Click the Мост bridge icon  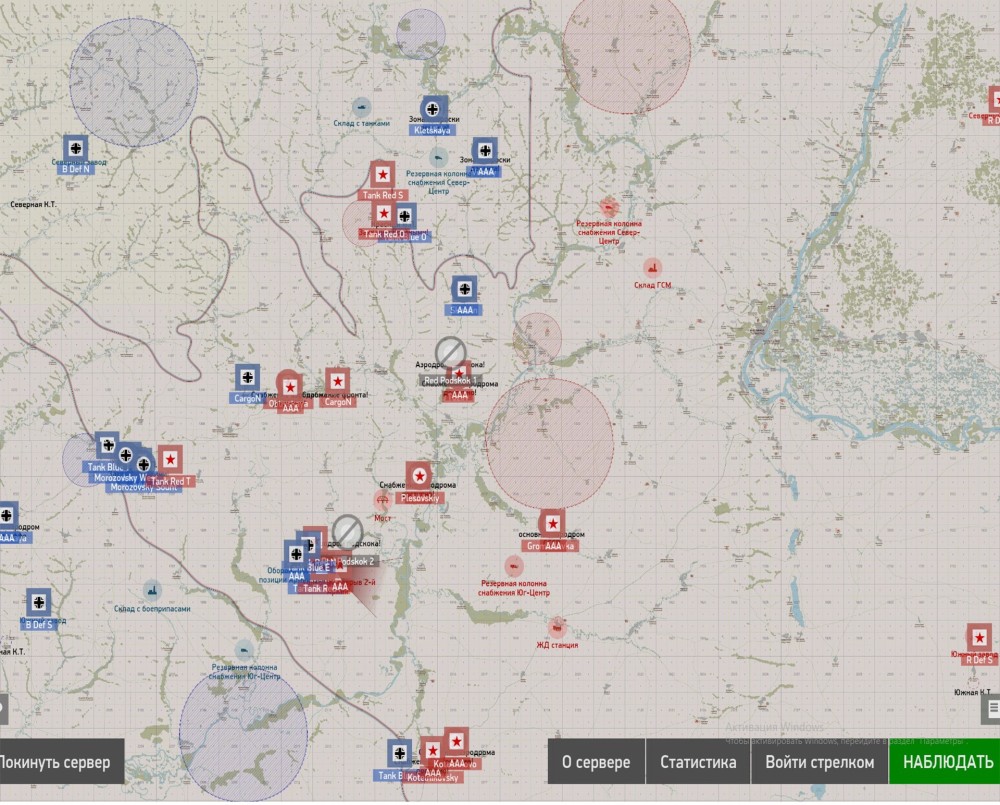[382, 500]
